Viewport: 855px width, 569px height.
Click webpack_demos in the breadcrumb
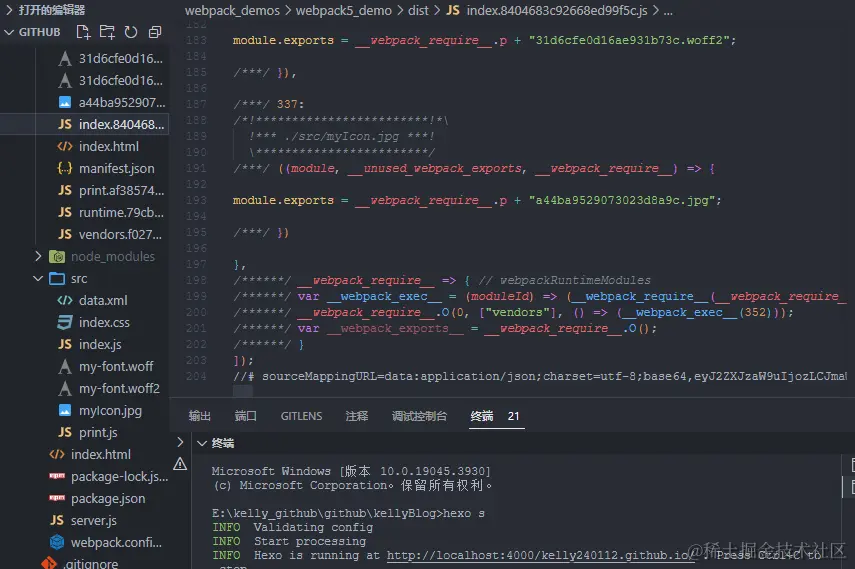(x=232, y=10)
